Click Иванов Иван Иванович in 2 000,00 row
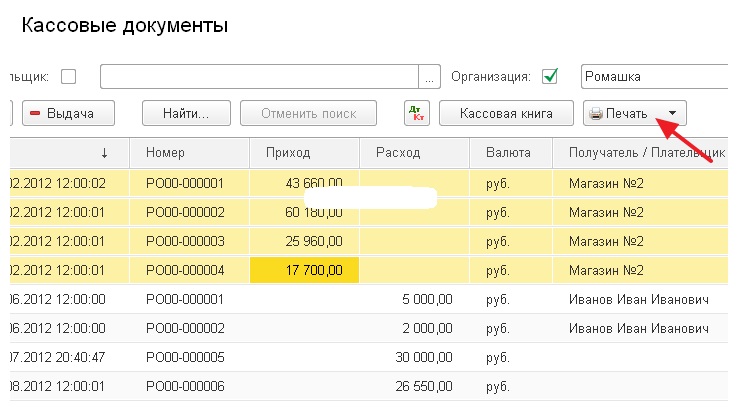This screenshot has width=747, height=413. coord(638,328)
